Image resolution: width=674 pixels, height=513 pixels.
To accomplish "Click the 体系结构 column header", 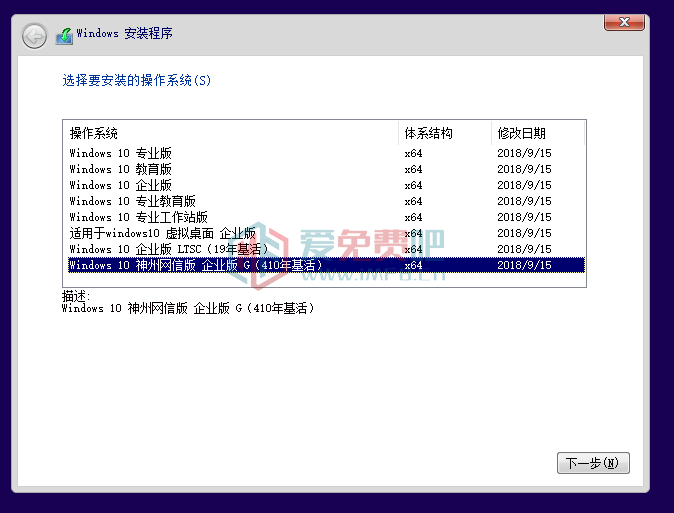I will pos(445,133).
